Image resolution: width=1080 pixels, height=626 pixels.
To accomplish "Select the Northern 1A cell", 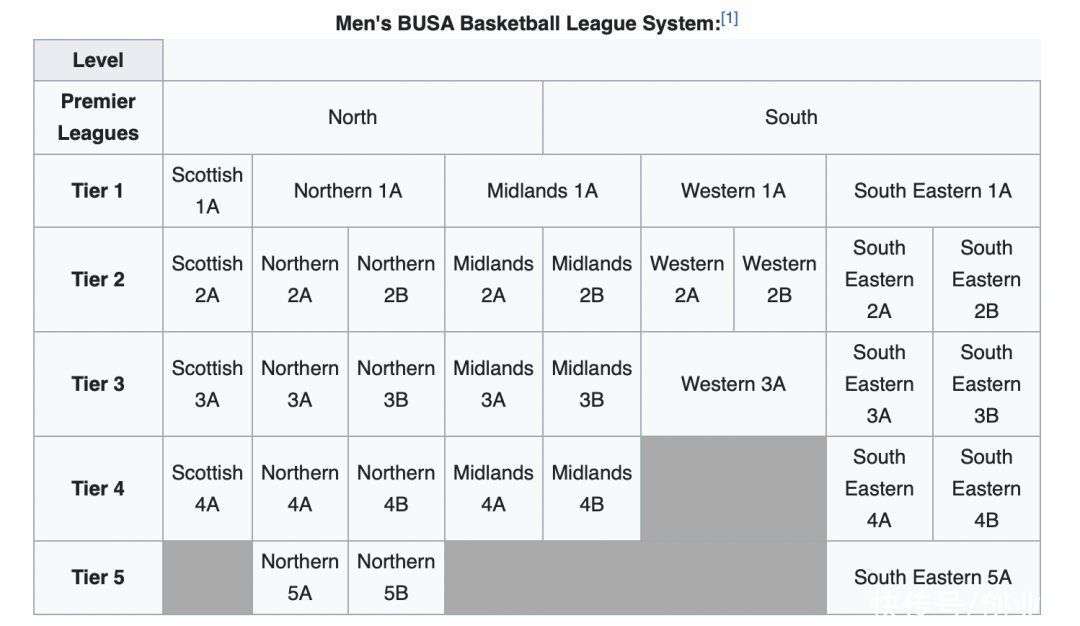I will [348, 190].
